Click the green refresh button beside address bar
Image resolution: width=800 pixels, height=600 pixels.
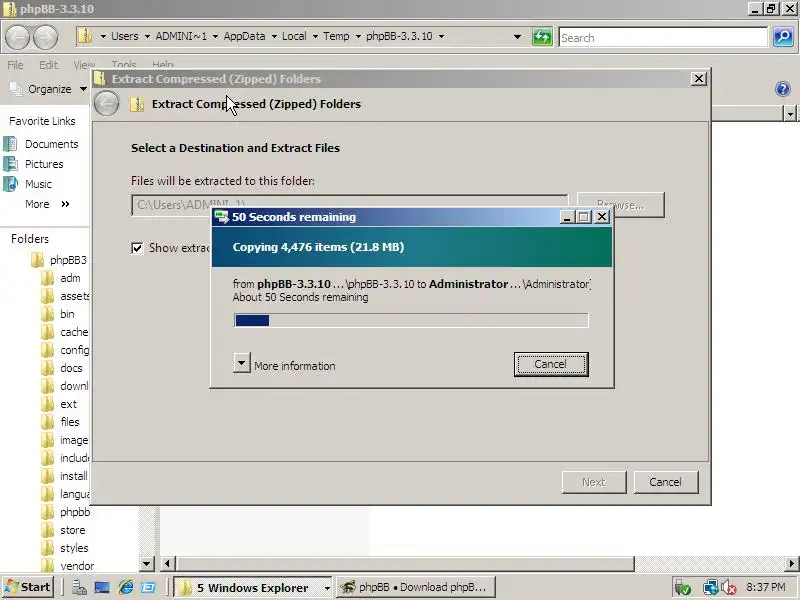pos(542,37)
